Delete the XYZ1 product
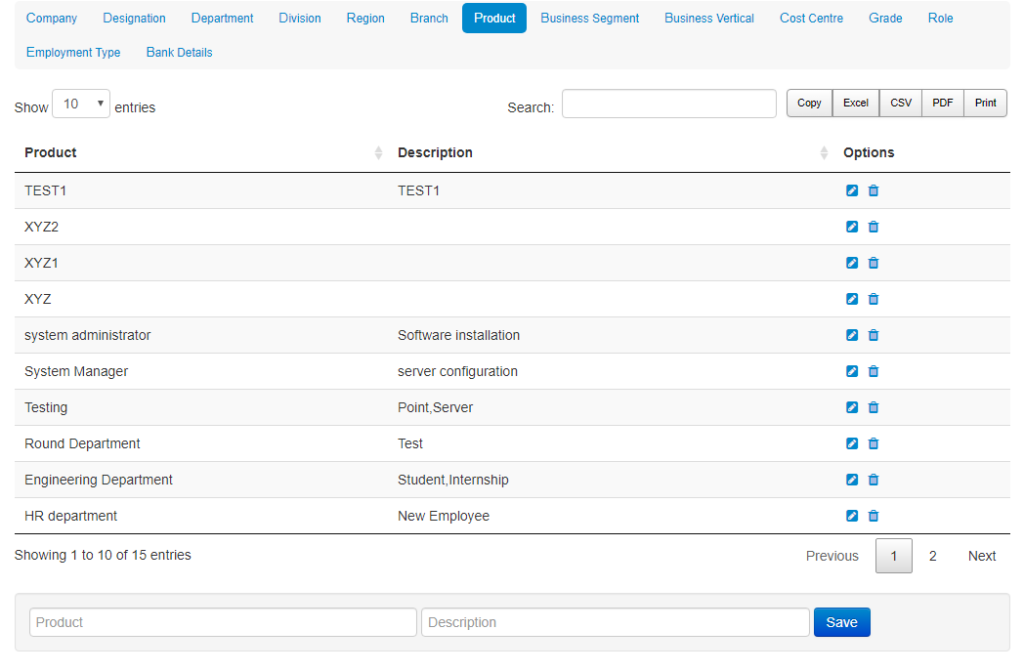 873,263
